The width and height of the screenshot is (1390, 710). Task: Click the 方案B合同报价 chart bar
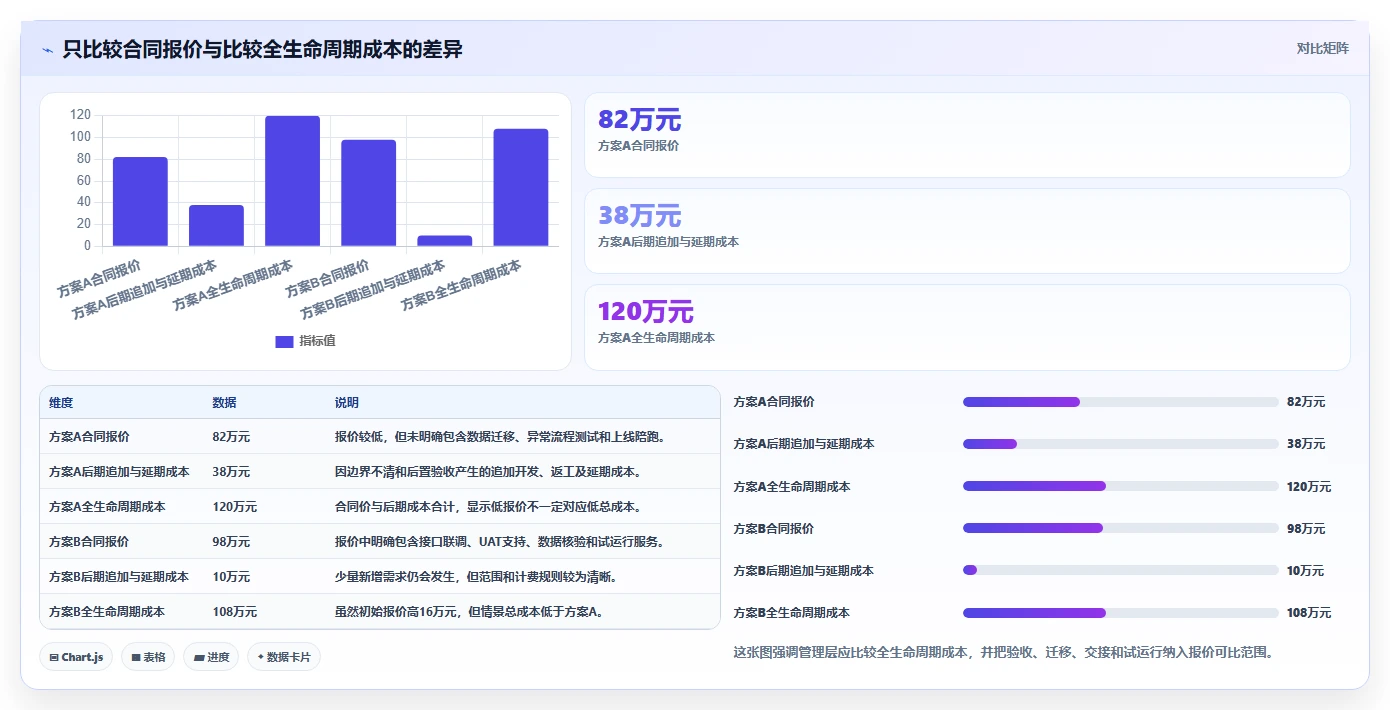[x=368, y=193]
